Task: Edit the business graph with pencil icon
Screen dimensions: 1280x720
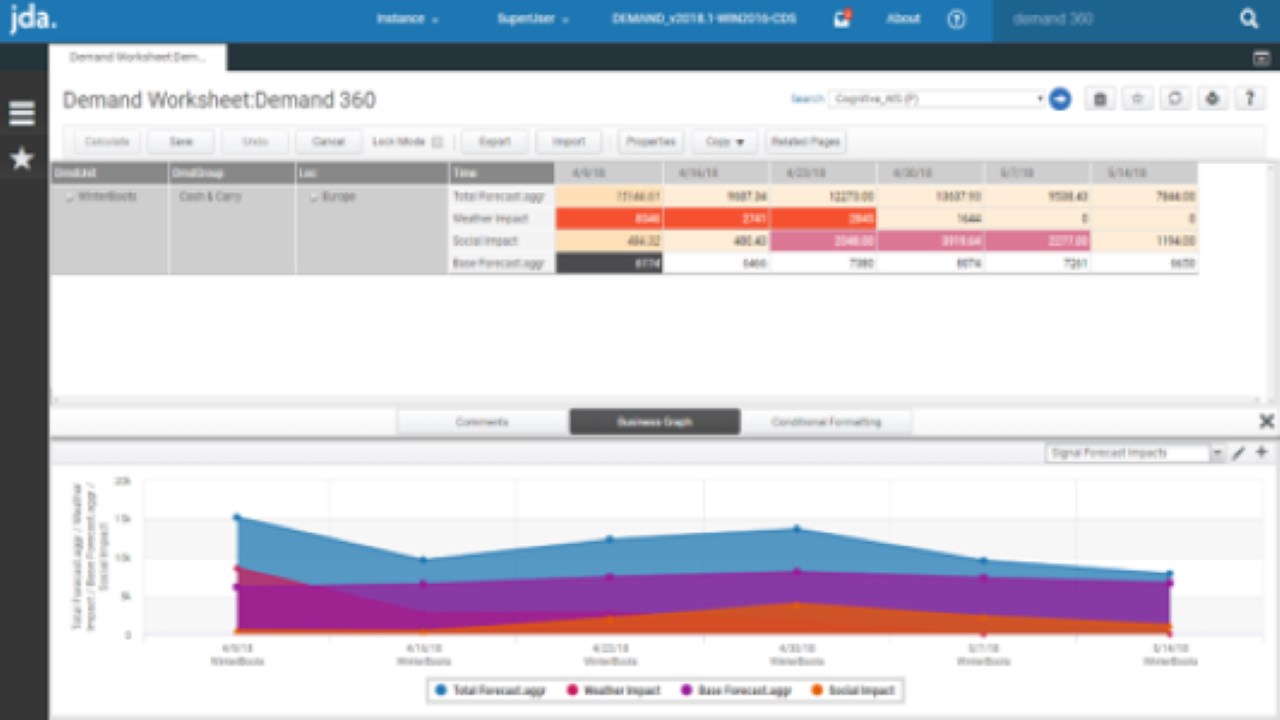Action: pos(1239,453)
